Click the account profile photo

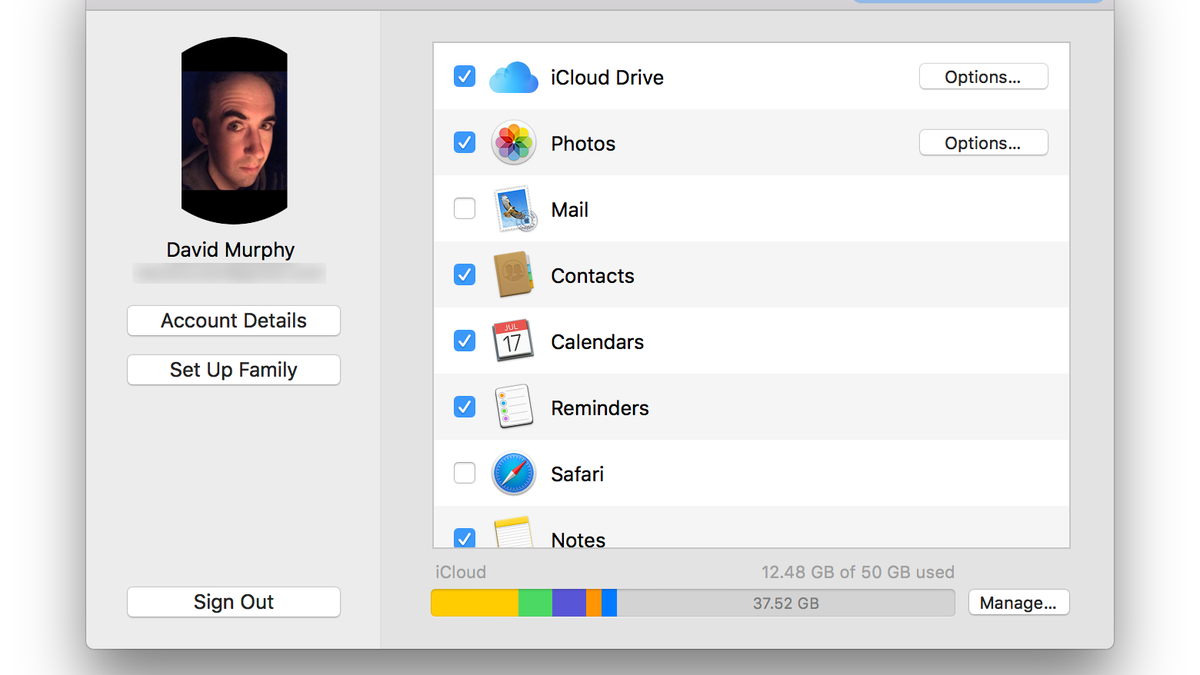[x=234, y=131]
